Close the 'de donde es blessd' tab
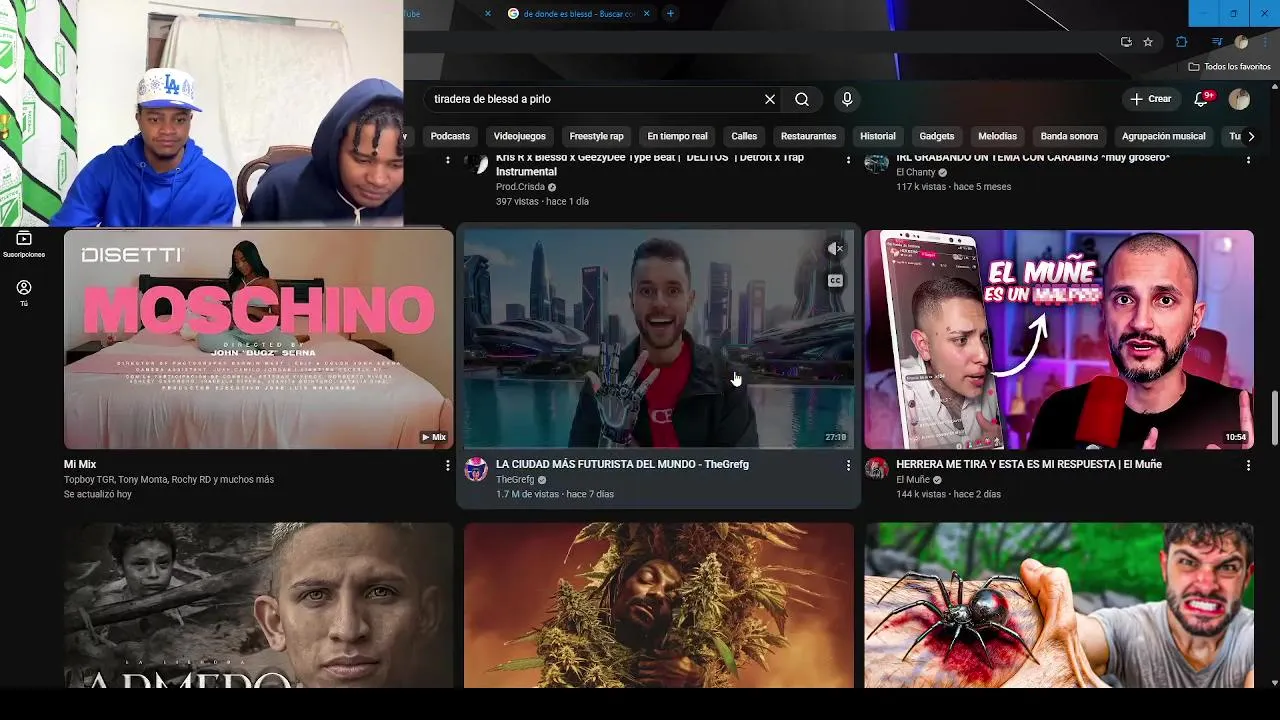1280x720 pixels. pyautogui.click(x=646, y=14)
